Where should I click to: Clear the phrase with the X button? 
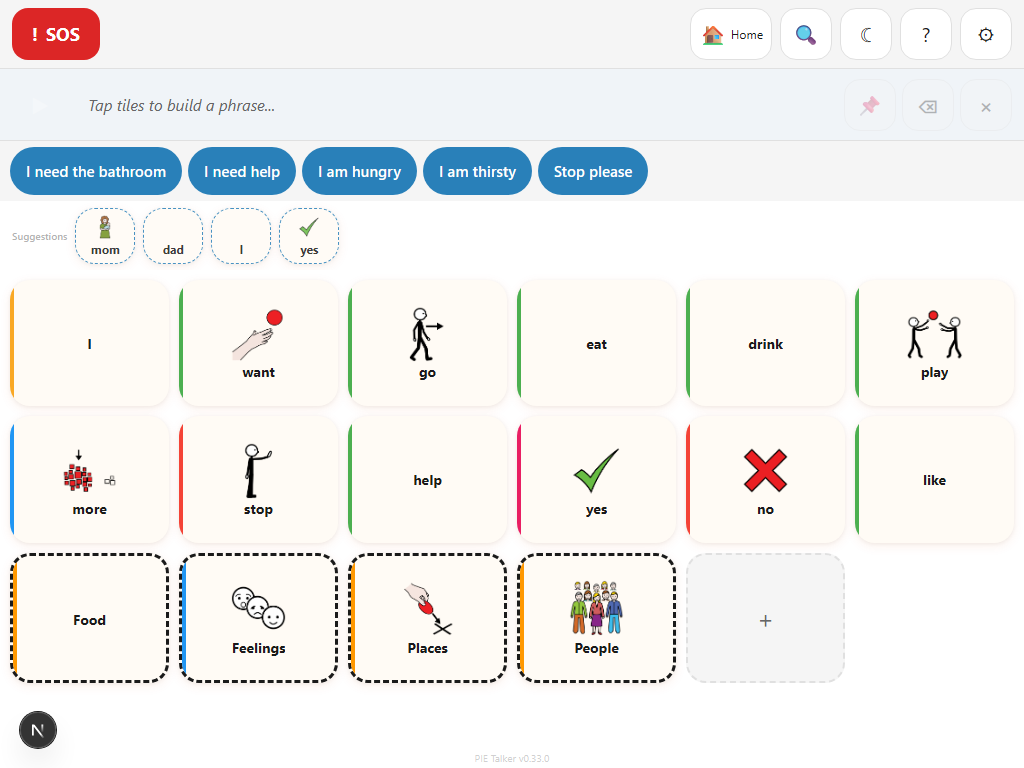click(985, 106)
